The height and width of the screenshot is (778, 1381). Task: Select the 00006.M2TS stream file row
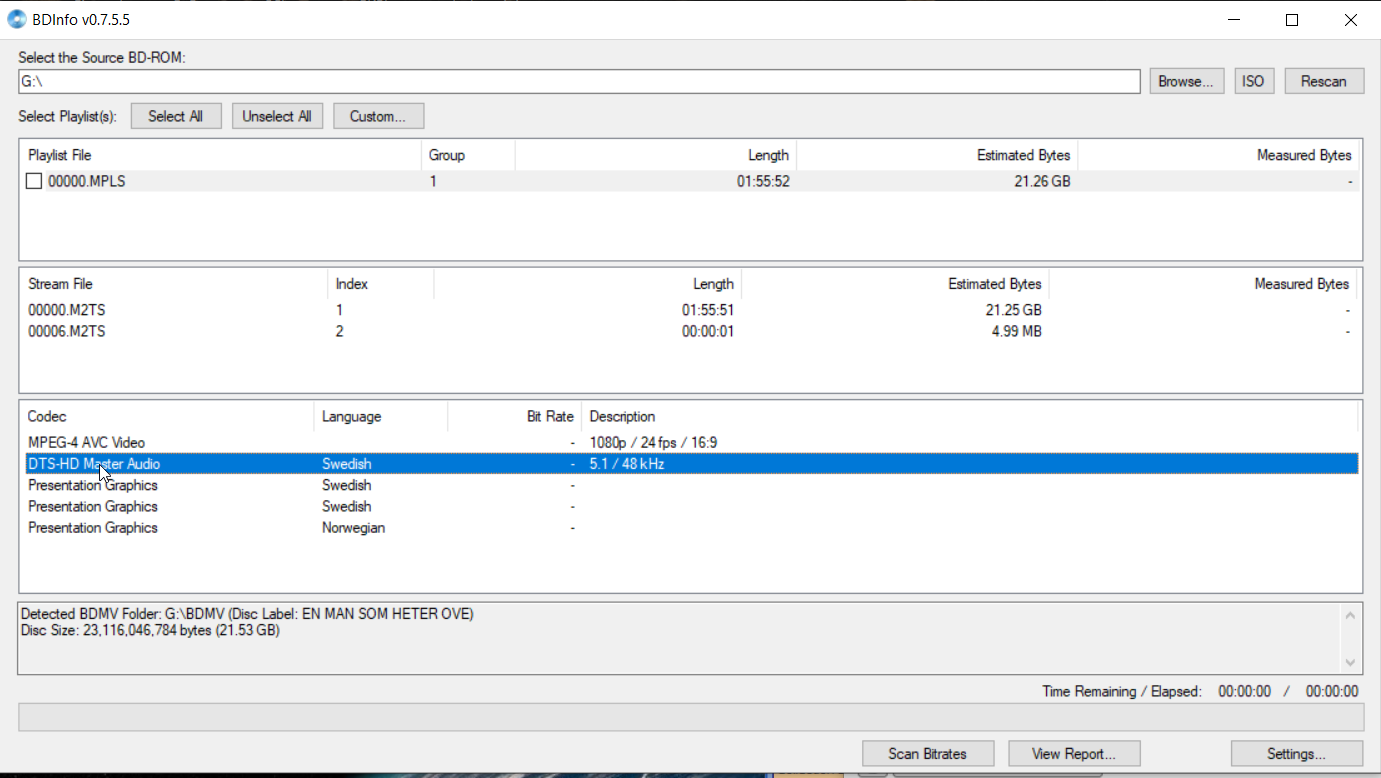point(689,331)
